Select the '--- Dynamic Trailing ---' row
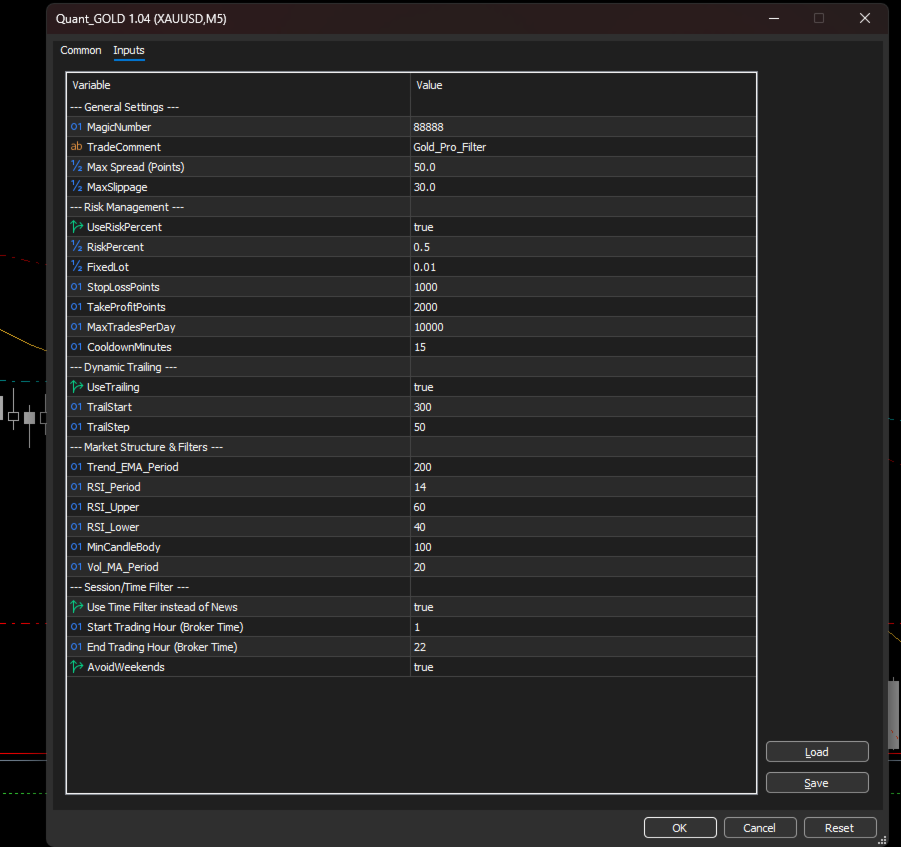The width and height of the screenshot is (901, 847). click(x=411, y=367)
